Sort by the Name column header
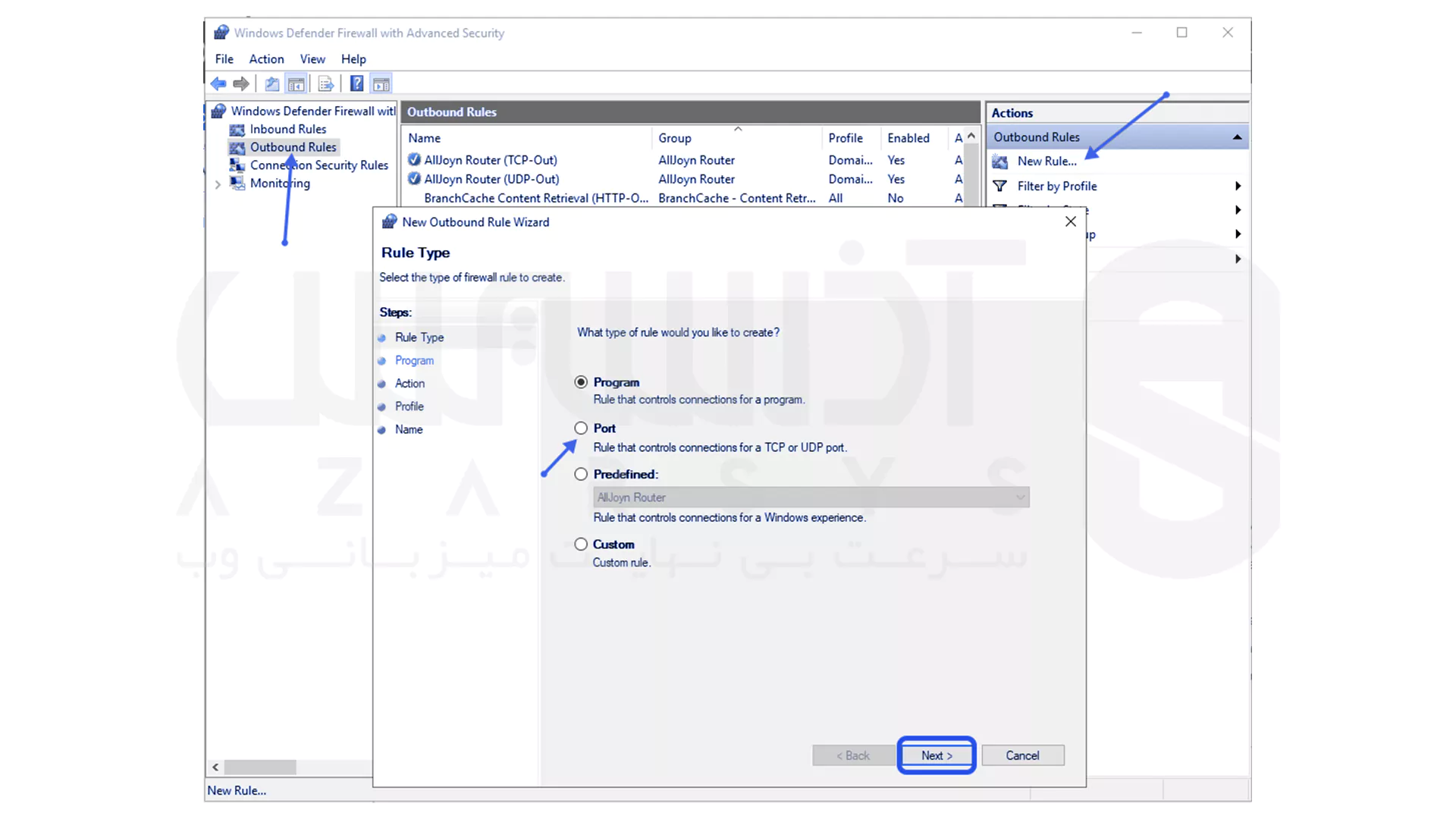Screen dimensions: 1456x819 [x=527, y=138]
